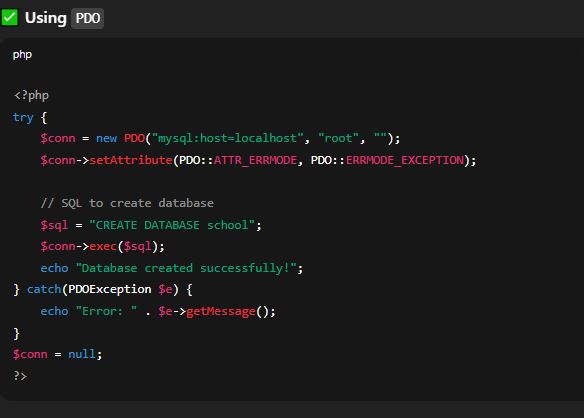Click the closing ?> tag

pyautogui.click(x=20, y=376)
